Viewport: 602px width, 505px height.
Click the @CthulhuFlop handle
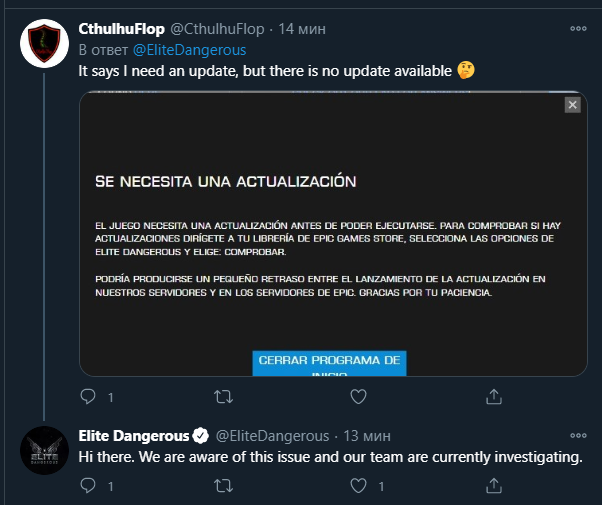(217, 29)
